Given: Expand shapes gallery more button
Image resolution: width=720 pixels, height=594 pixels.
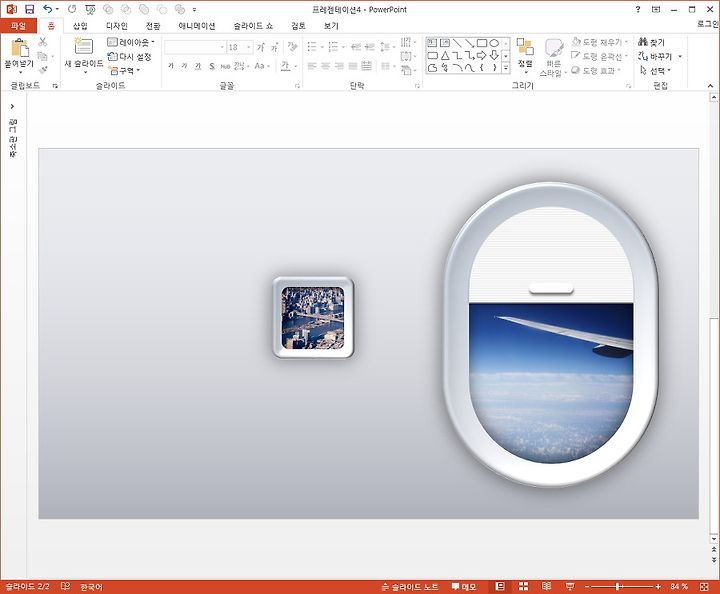Looking at the screenshot, I should 506,68.
